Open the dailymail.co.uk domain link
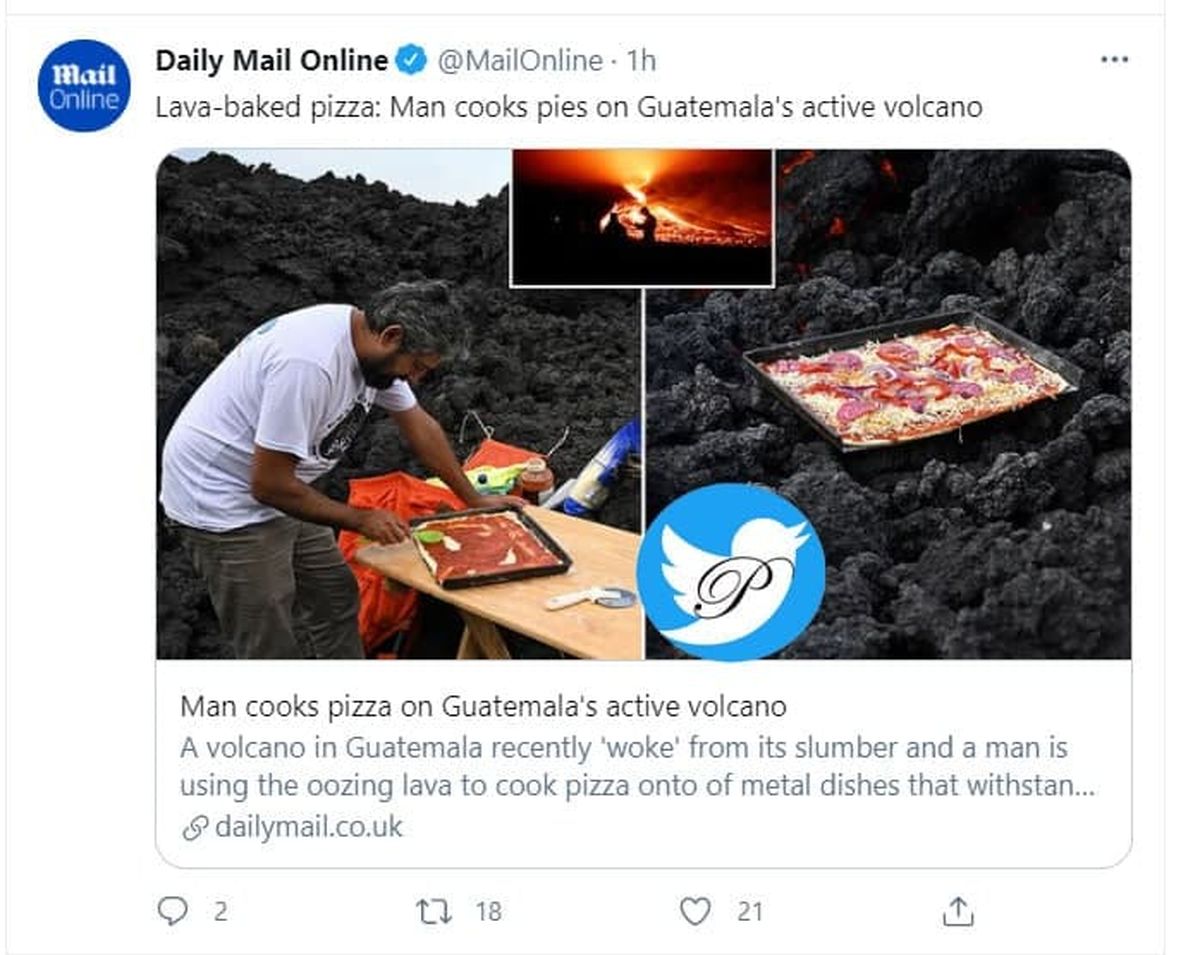The height and width of the screenshot is (955, 1200). pos(308,828)
